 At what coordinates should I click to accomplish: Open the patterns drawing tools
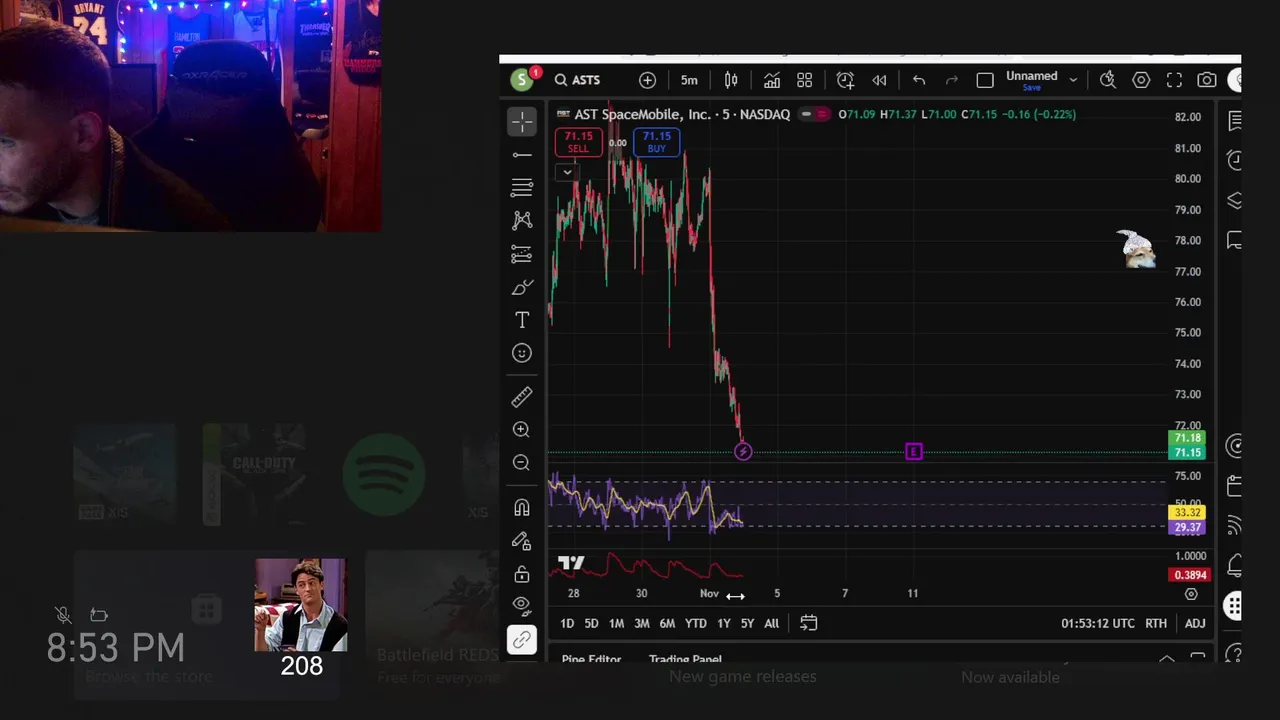pyautogui.click(x=521, y=221)
